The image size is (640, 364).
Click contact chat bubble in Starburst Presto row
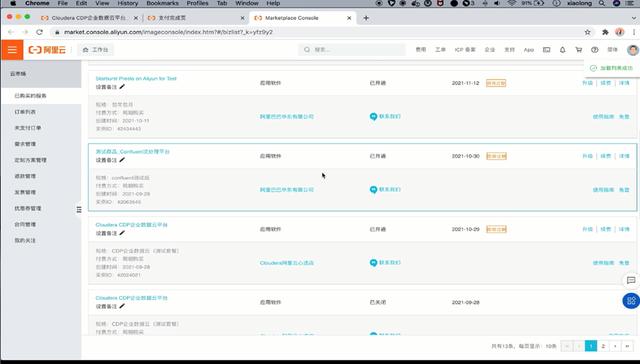click(x=373, y=117)
